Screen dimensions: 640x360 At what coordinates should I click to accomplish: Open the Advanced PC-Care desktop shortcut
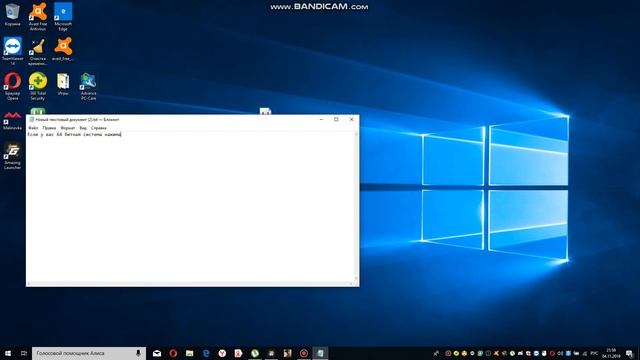point(88,85)
